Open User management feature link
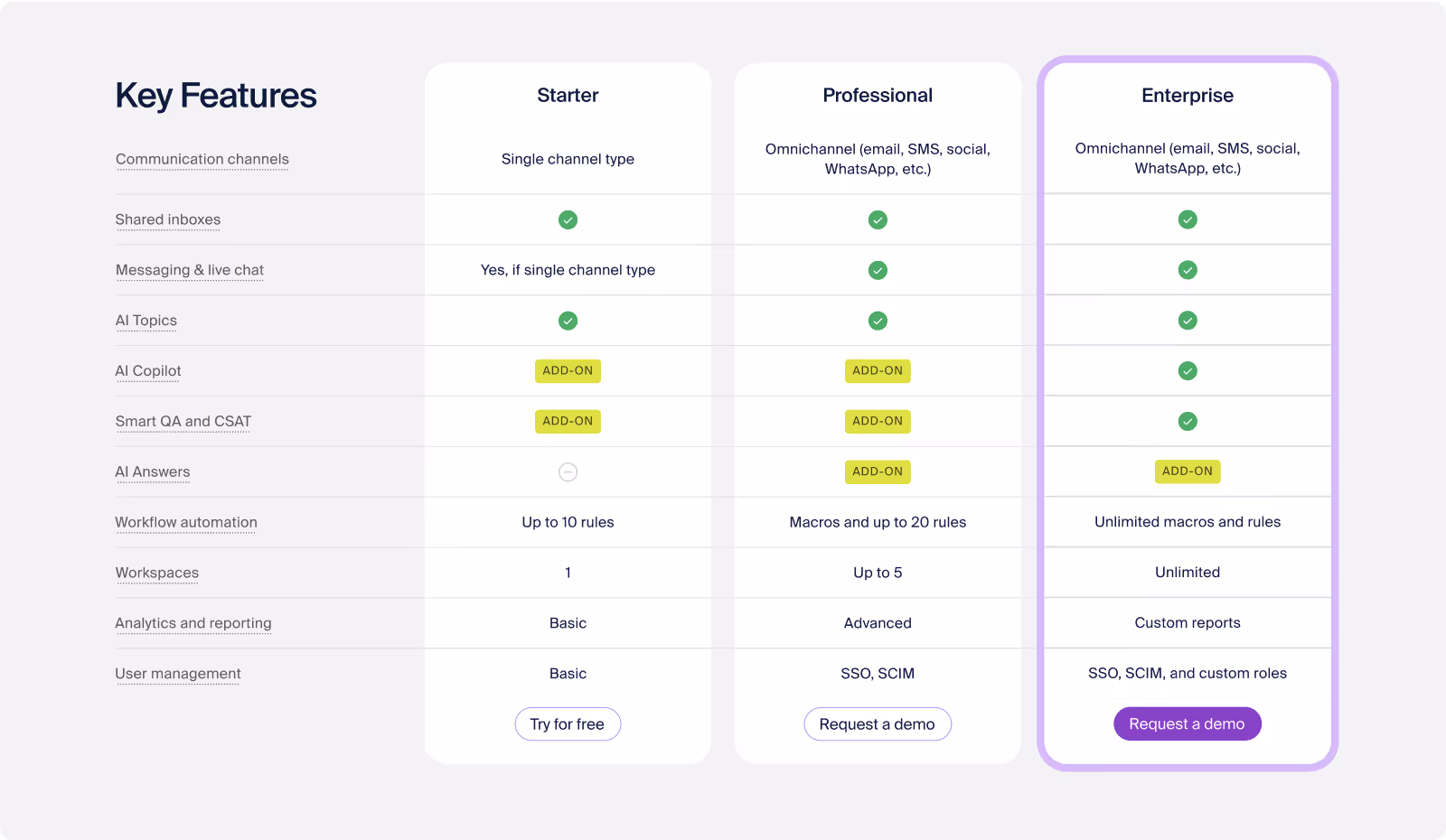 tap(178, 674)
